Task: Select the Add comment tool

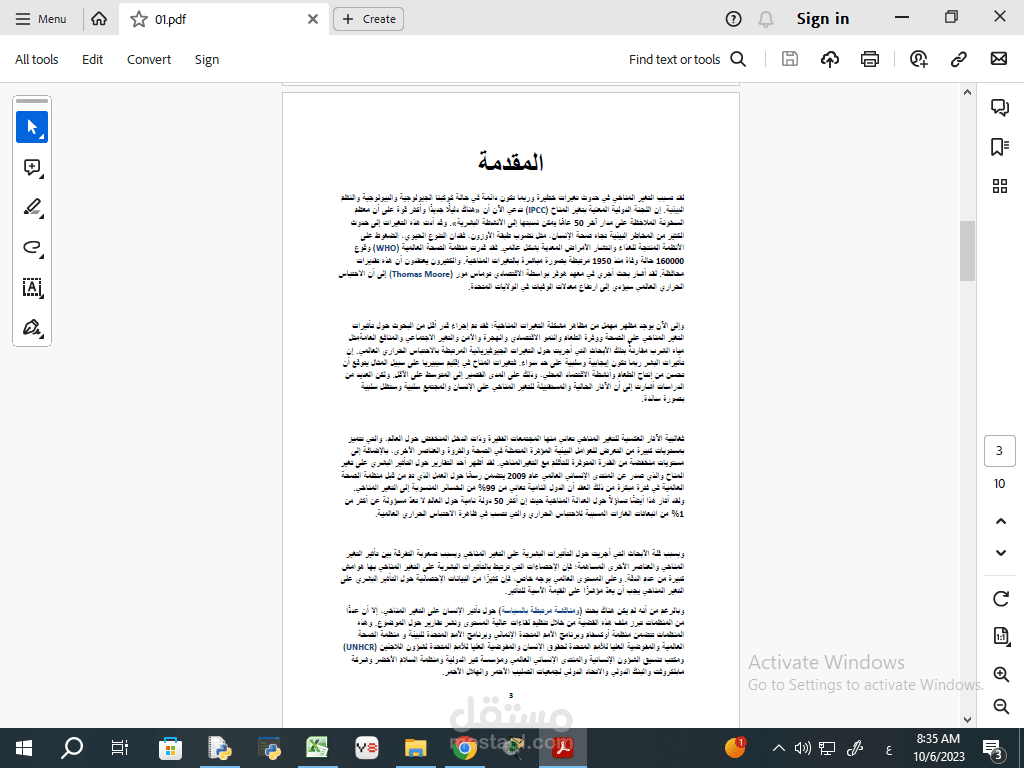Action: [32, 167]
